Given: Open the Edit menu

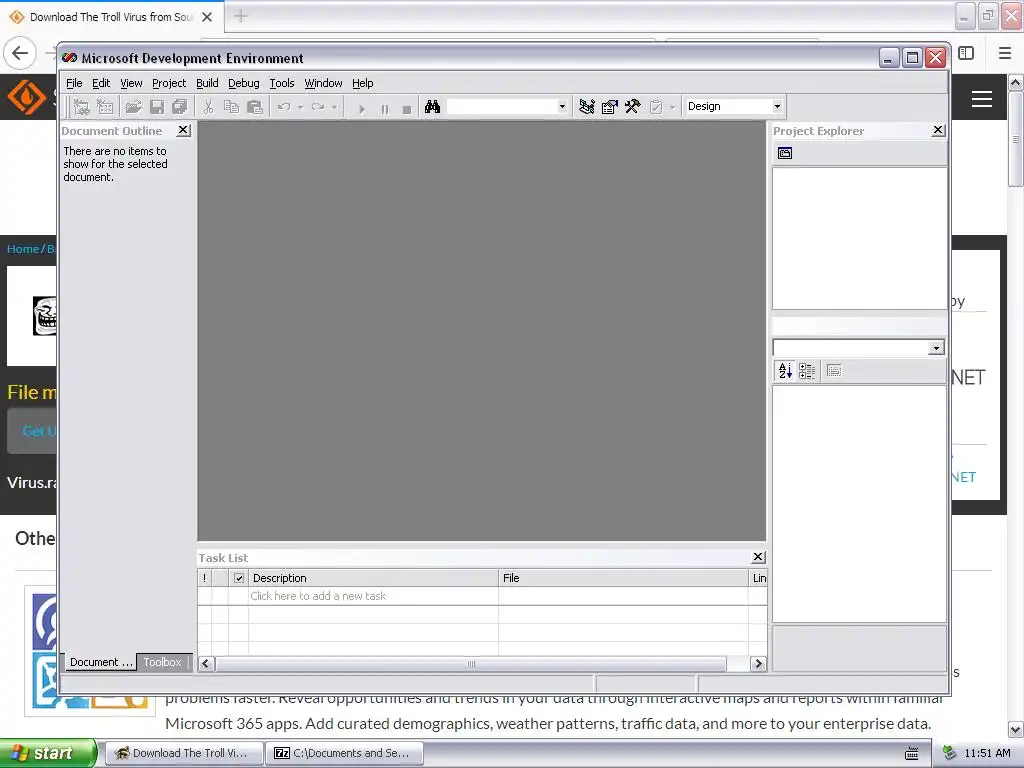Looking at the screenshot, I should coord(101,83).
